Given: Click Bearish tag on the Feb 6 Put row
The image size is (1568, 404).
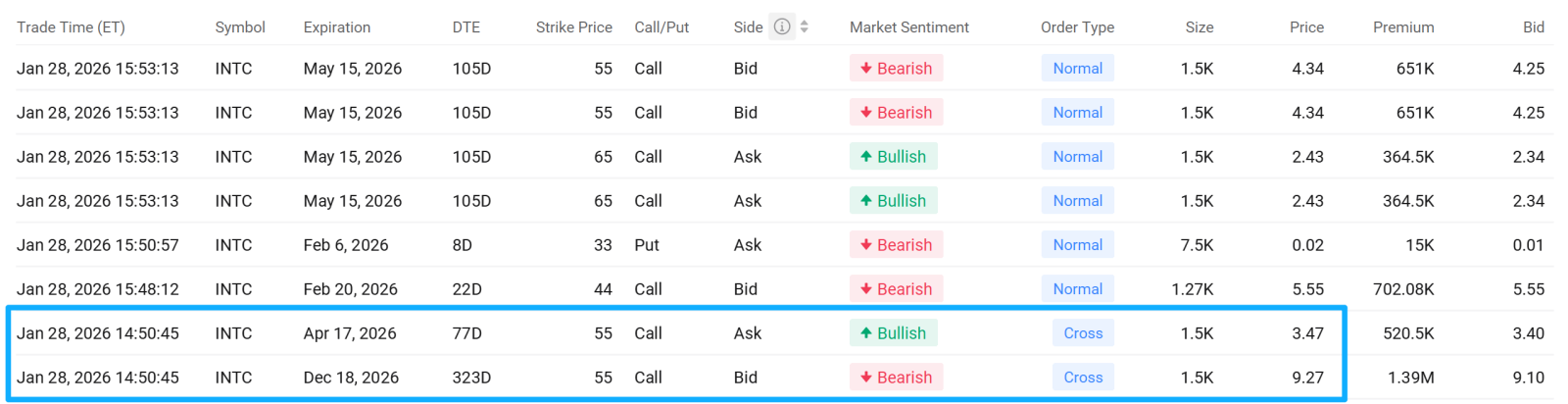Looking at the screenshot, I should 896,245.
